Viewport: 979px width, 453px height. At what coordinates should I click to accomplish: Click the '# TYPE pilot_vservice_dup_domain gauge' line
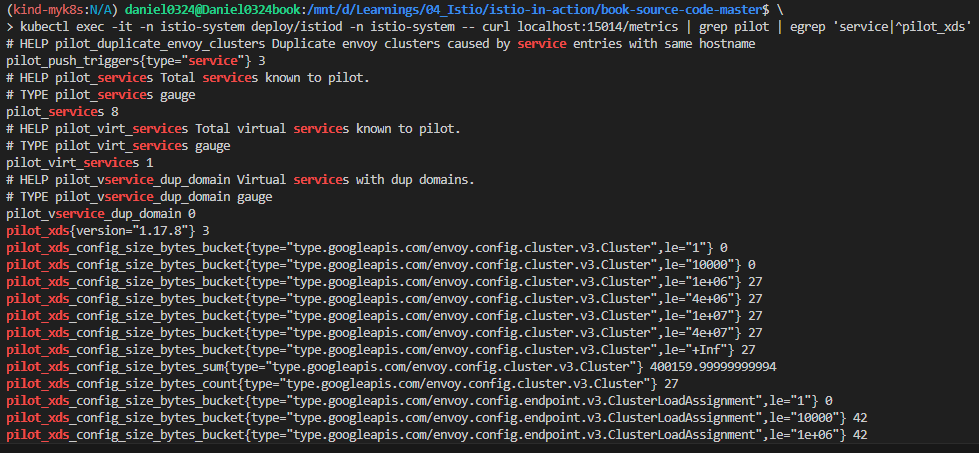point(139,197)
